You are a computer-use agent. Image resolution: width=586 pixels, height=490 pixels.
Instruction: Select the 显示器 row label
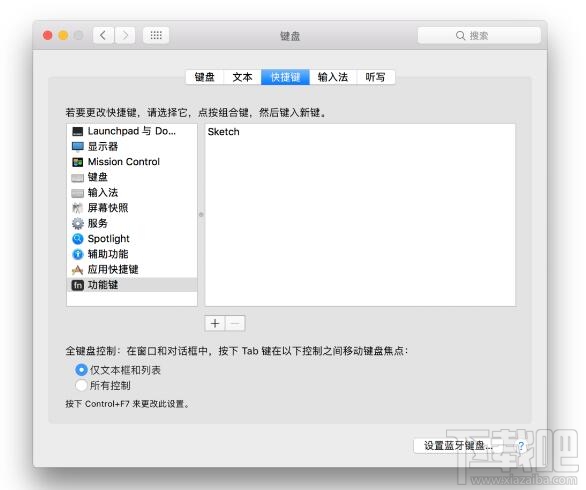coord(103,147)
